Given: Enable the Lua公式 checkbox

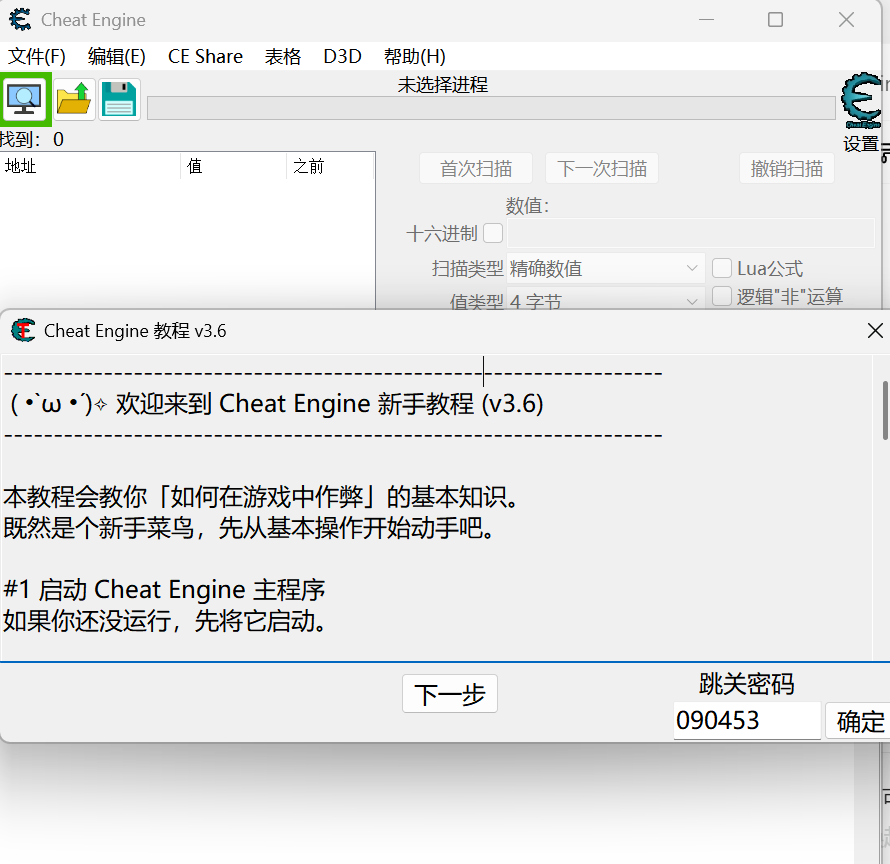Looking at the screenshot, I should tap(723, 268).
